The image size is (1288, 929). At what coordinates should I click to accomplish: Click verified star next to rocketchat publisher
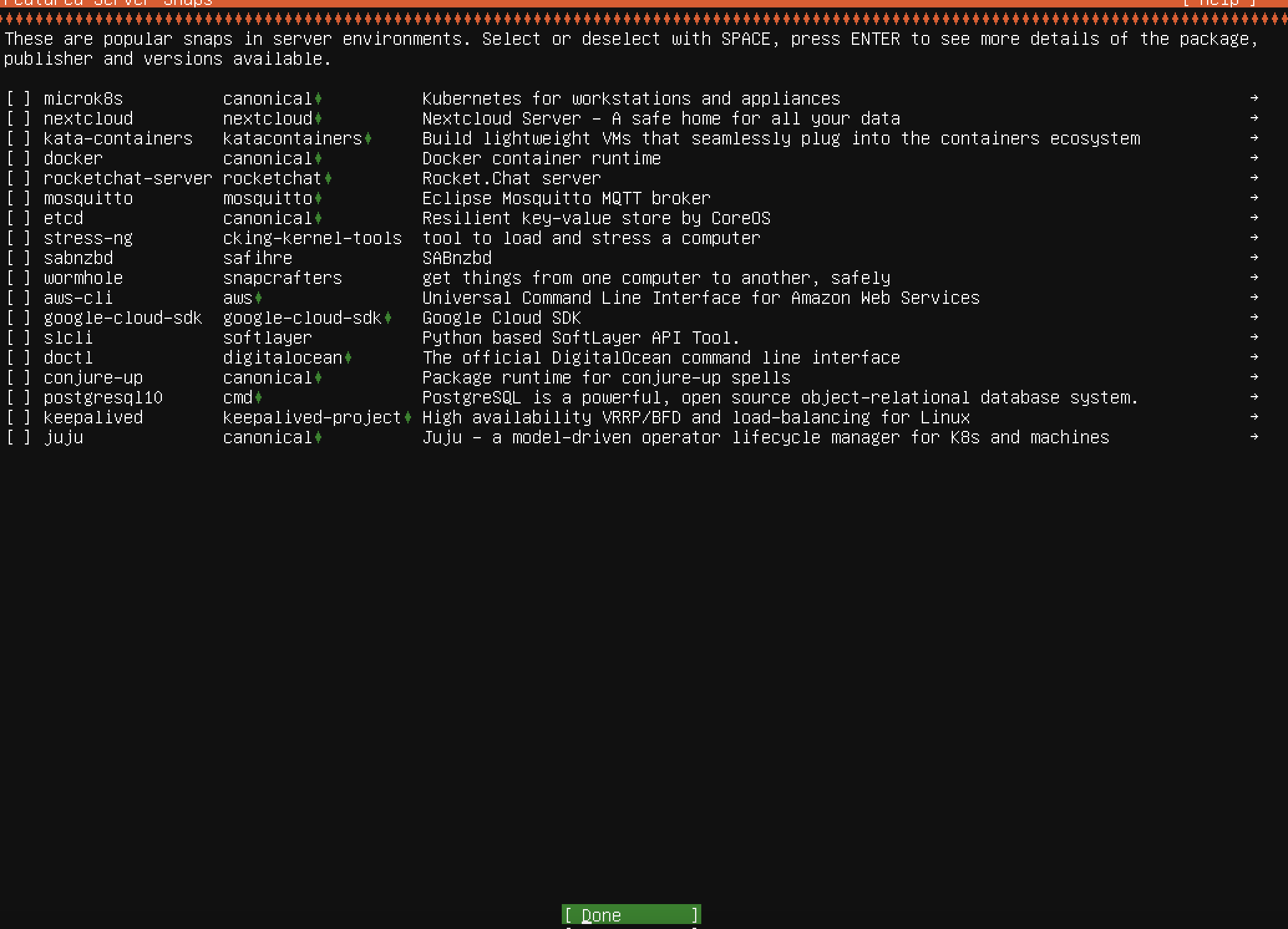pos(328,179)
